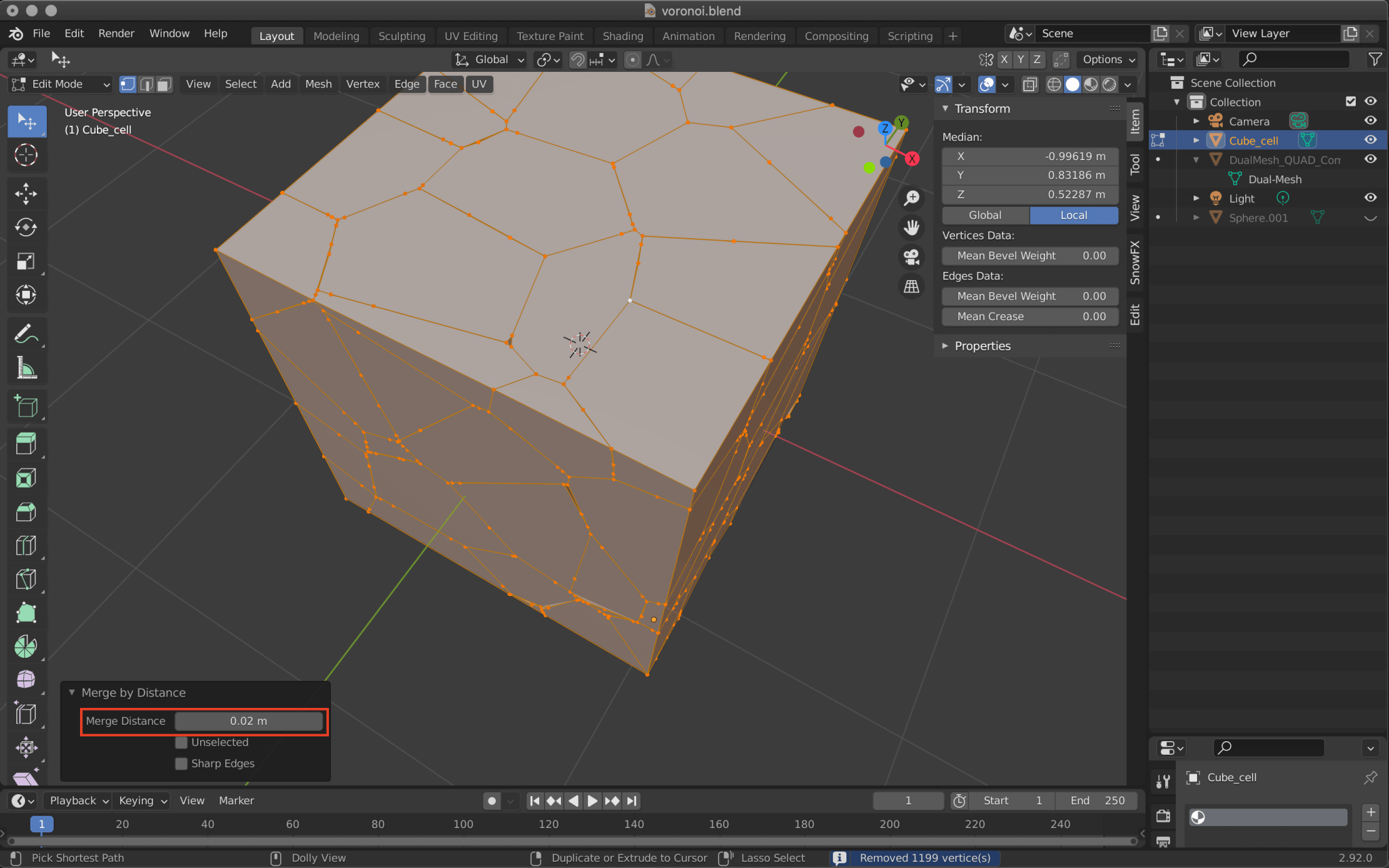
Task: Choose the Add Cube tool
Action: tap(26, 406)
